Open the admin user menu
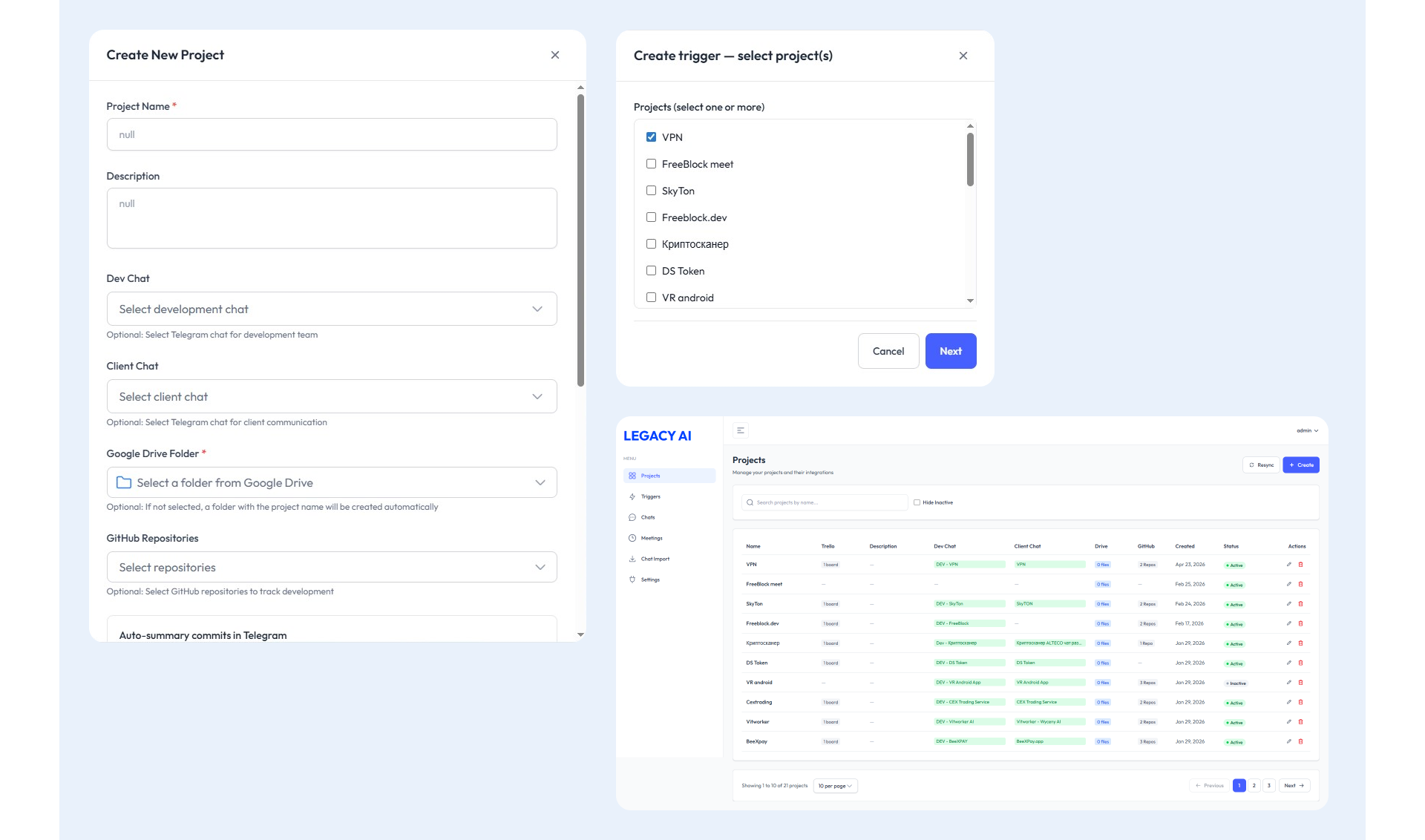The height and width of the screenshot is (840, 1425). pyautogui.click(x=1308, y=430)
